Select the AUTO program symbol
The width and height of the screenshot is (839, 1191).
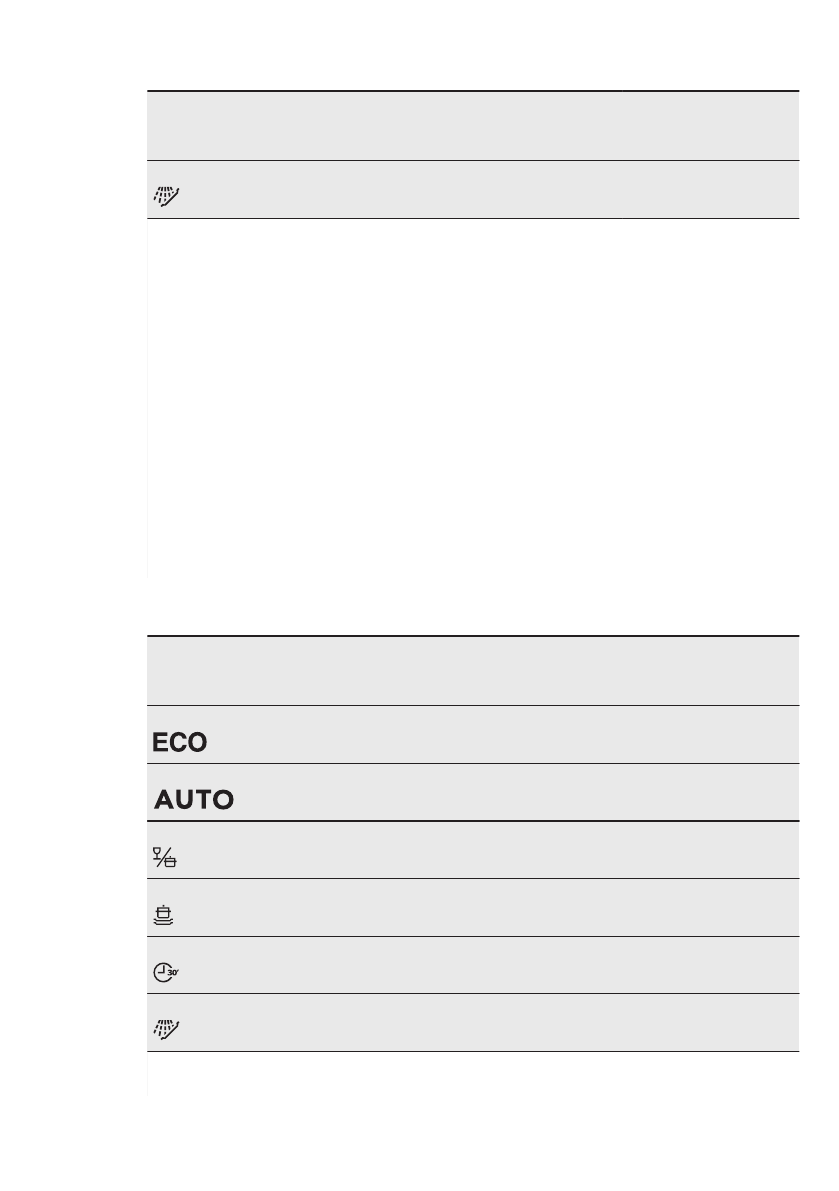(x=194, y=800)
